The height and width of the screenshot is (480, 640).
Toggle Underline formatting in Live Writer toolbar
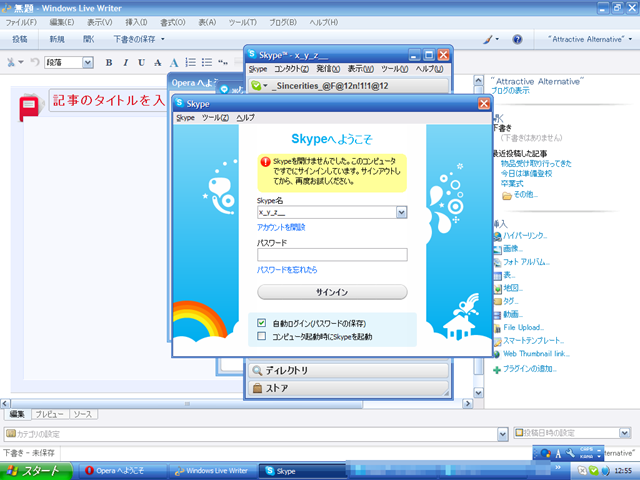click(x=141, y=62)
